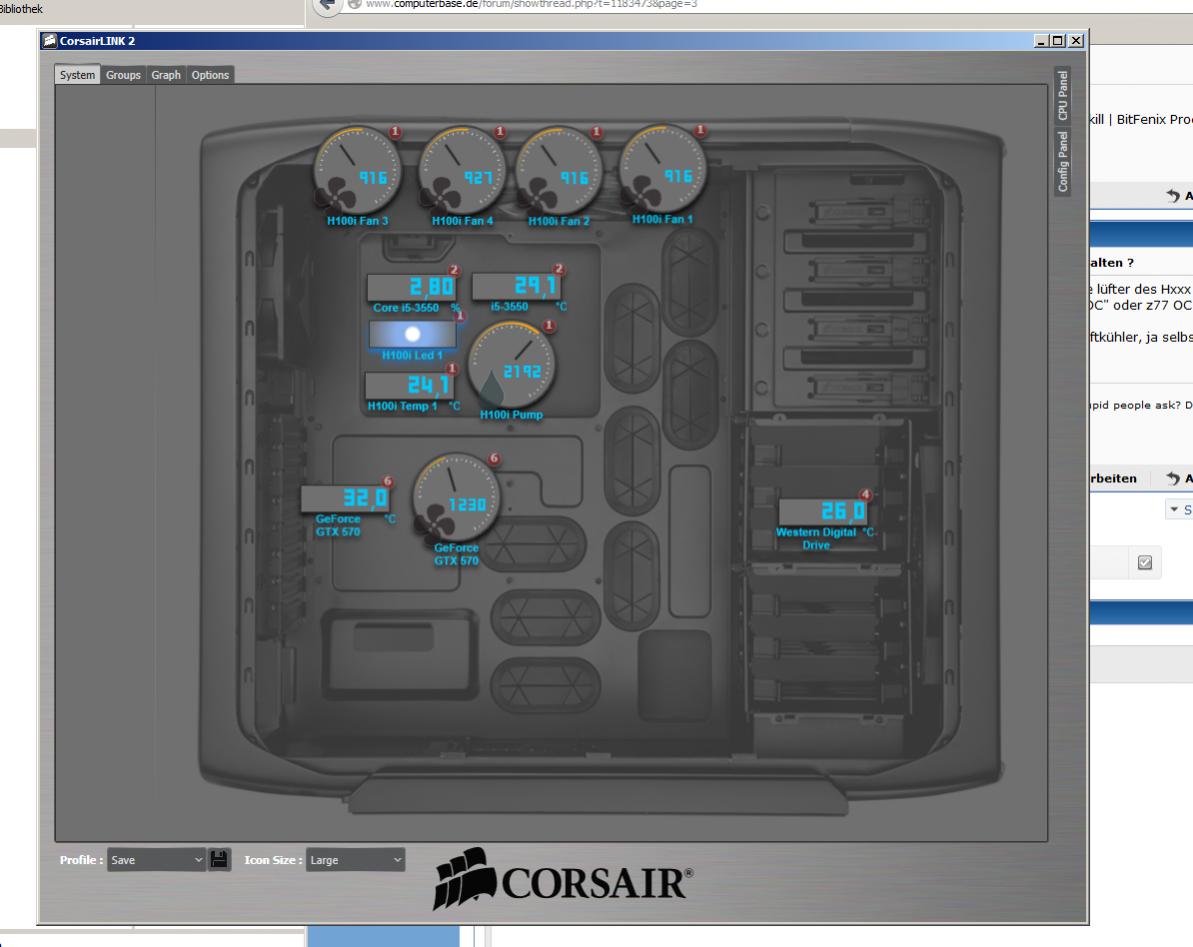Image resolution: width=1193 pixels, height=947 pixels.
Task: Click the H100i Pump speed gauge
Action: 511,365
